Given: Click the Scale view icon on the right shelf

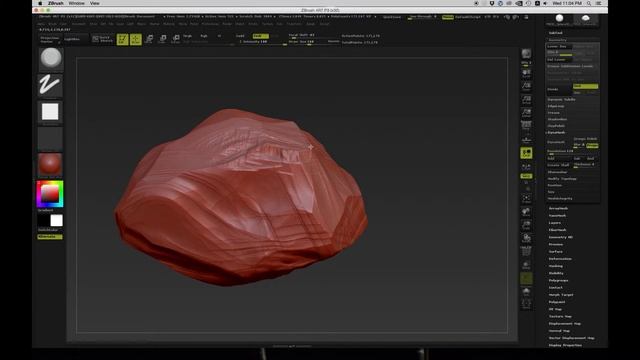Looking at the screenshot, I should tap(526, 225).
